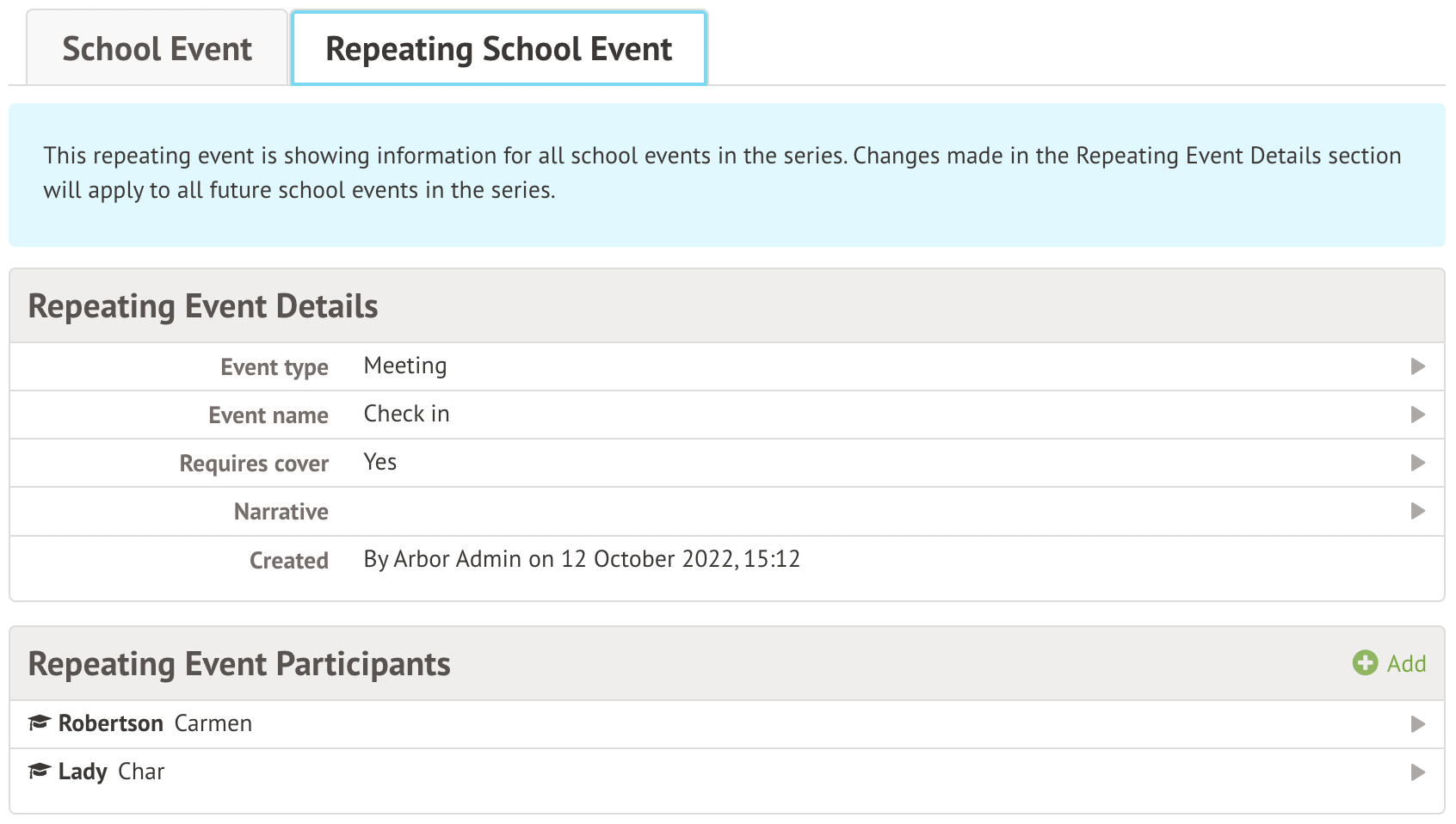
Task: Click the green plus icon beside Add
Action: [x=1364, y=663]
